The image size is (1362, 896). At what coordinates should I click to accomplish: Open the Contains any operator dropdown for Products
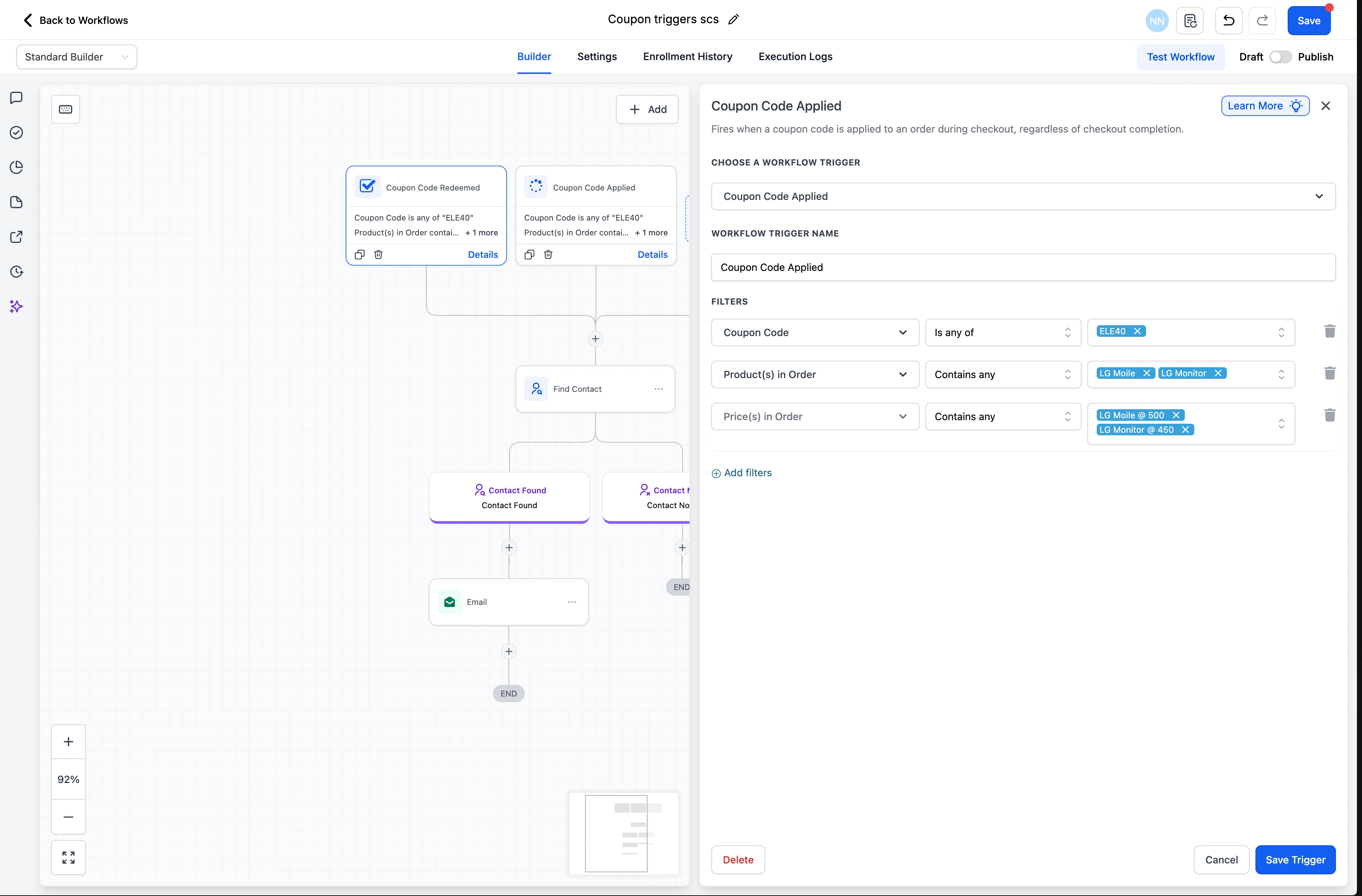(x=1003, y=374)
